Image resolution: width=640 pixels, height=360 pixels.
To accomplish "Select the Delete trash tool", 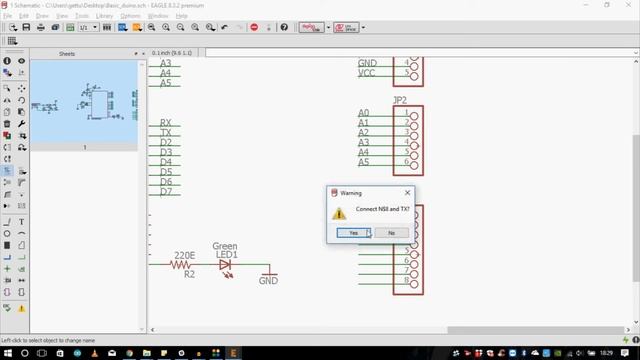I will [7, 124].
